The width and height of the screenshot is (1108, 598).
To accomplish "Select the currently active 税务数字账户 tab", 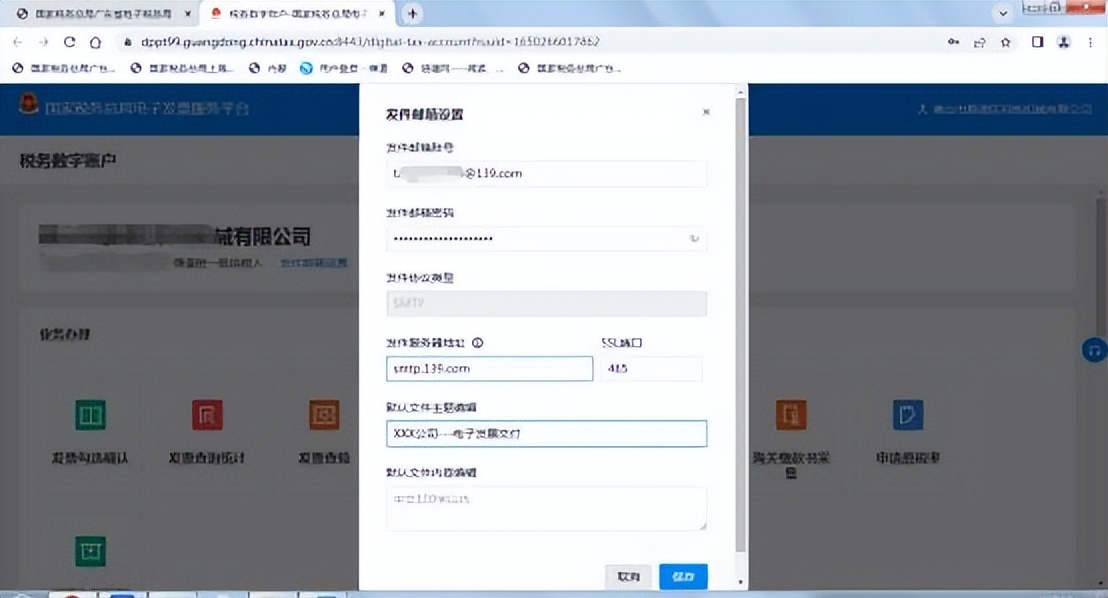I will (290, 13).
